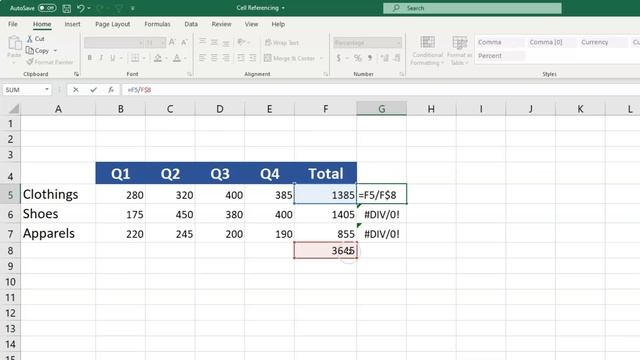Click the Center alignment icon
This screenshot has height=360, width=640.
tap(214, 58)
